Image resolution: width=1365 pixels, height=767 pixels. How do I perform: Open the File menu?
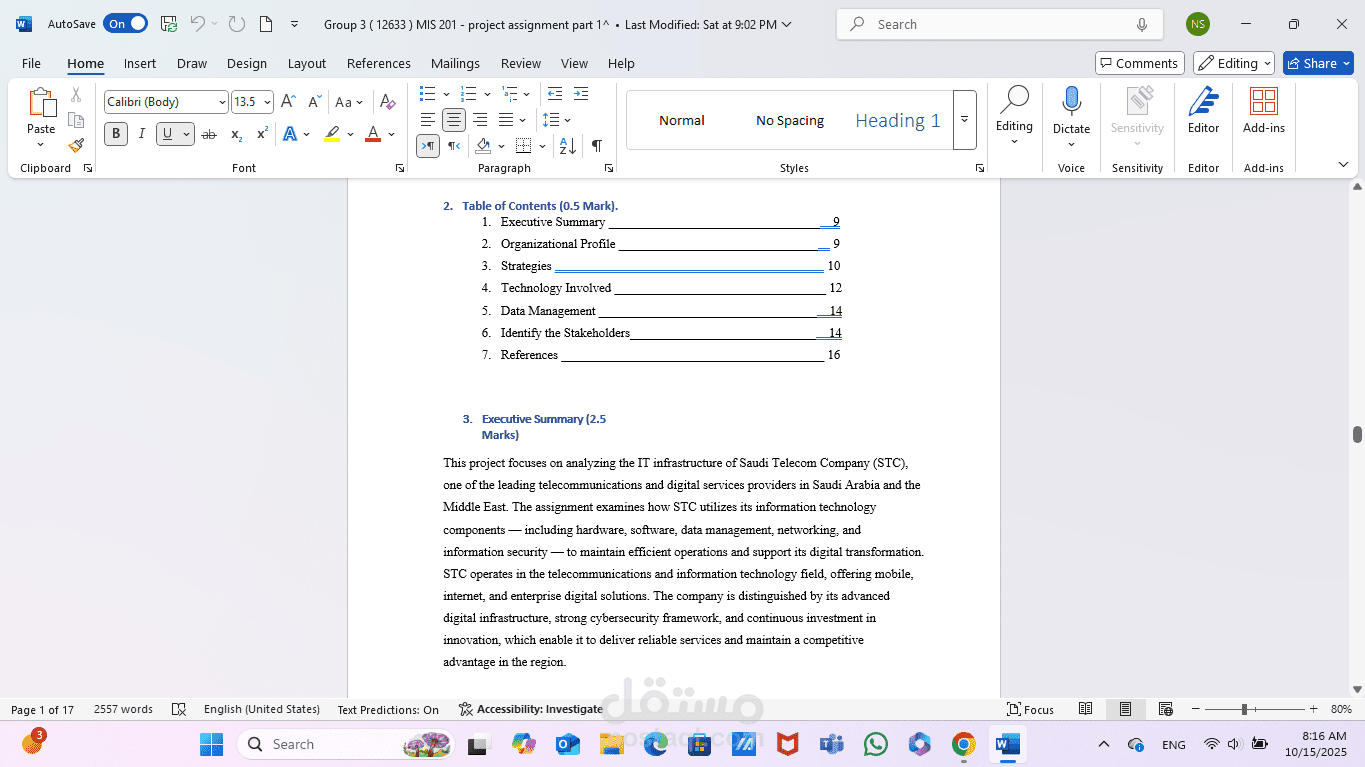click(32, 63)
